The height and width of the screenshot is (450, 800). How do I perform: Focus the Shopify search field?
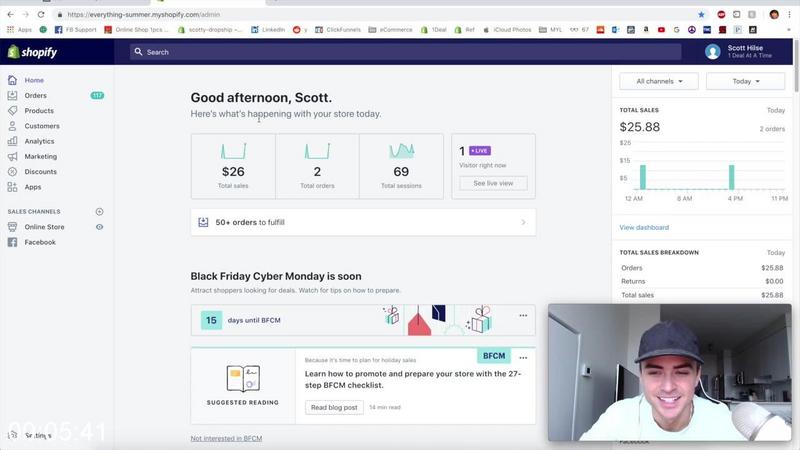[406, 52]
